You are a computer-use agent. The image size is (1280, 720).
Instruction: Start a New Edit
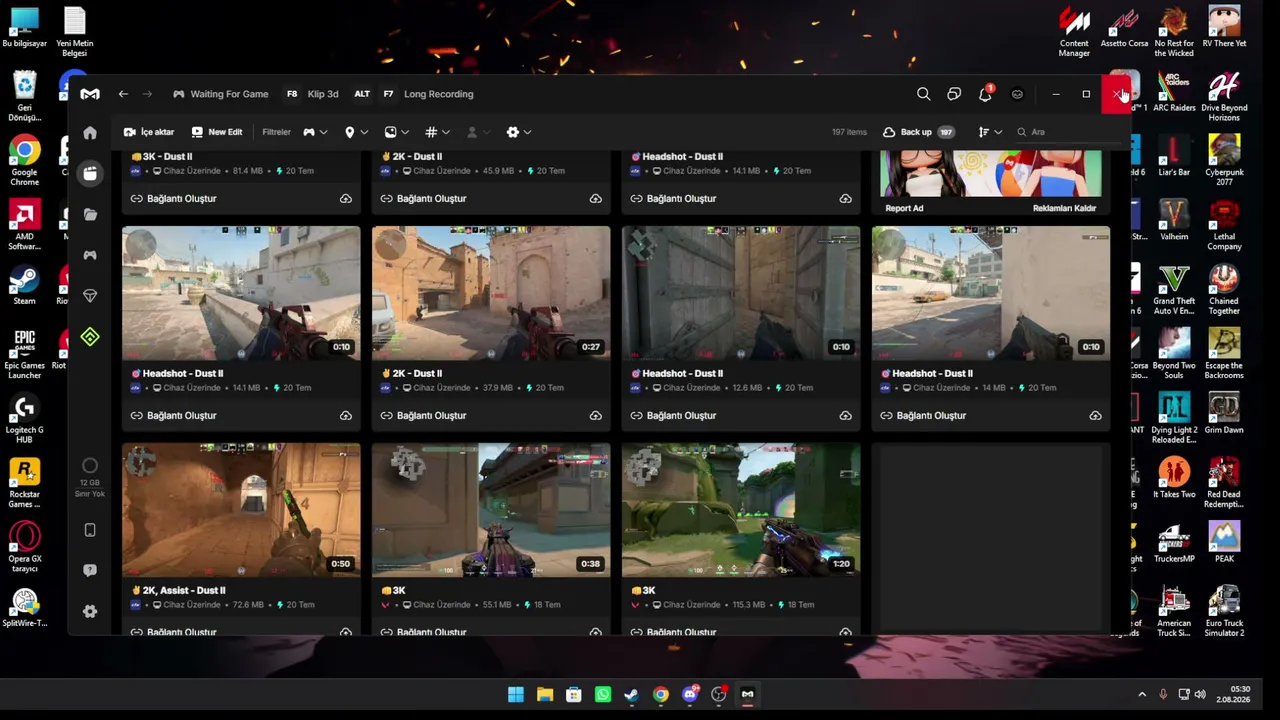[x=217, y=132]
